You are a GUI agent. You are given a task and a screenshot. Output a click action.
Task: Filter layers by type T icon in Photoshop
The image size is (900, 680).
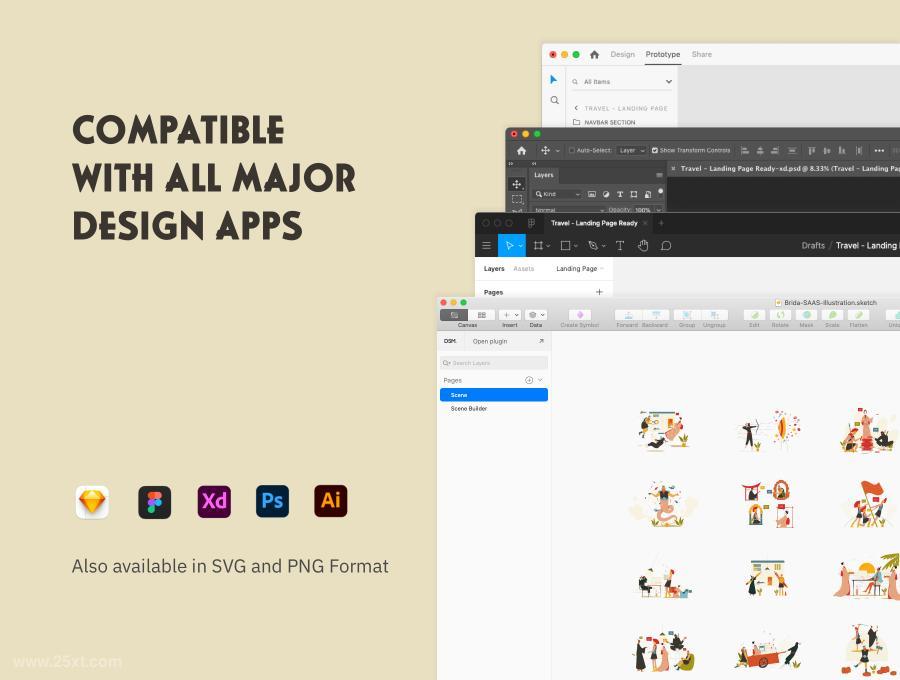[620, 194]
